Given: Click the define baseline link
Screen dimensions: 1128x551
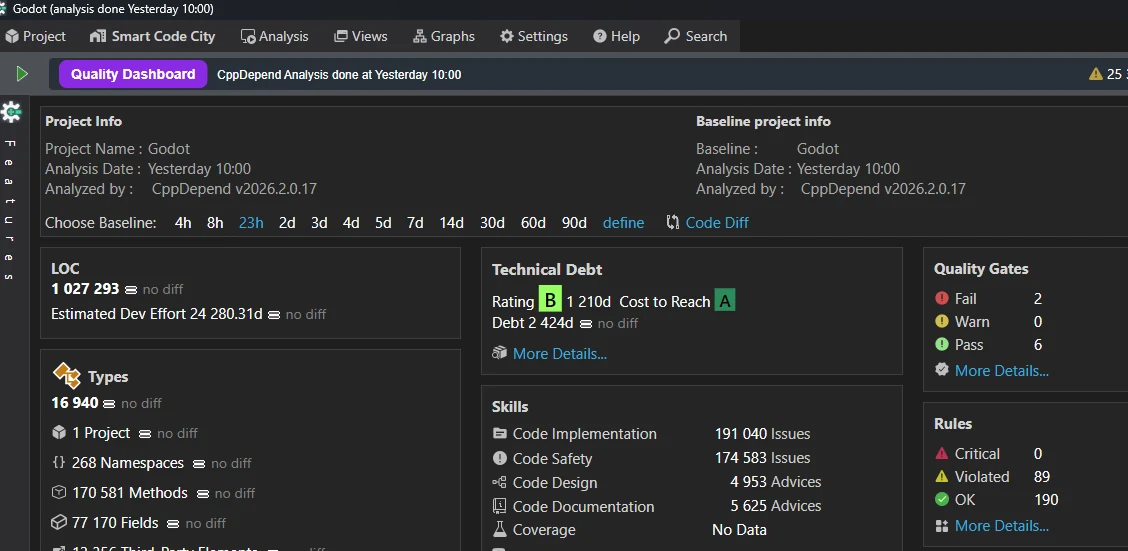Looking at the screenshot, I should coord(624,223).
